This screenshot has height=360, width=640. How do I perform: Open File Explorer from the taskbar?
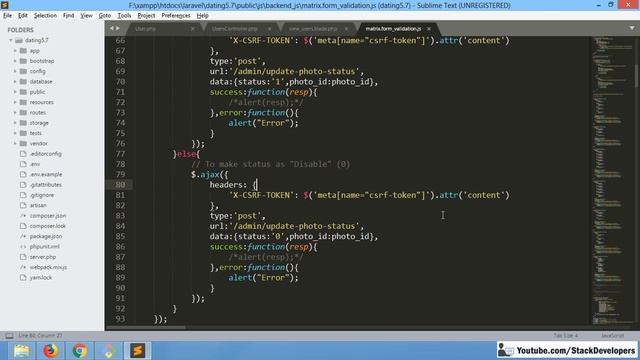[21, 351]
